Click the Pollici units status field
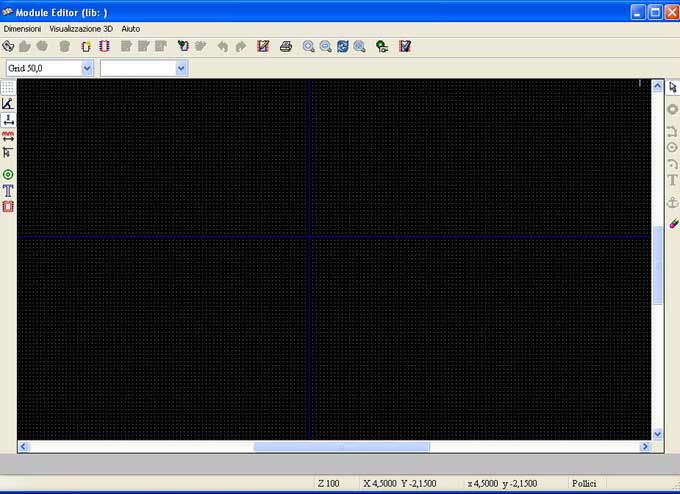 pos(584,483)
